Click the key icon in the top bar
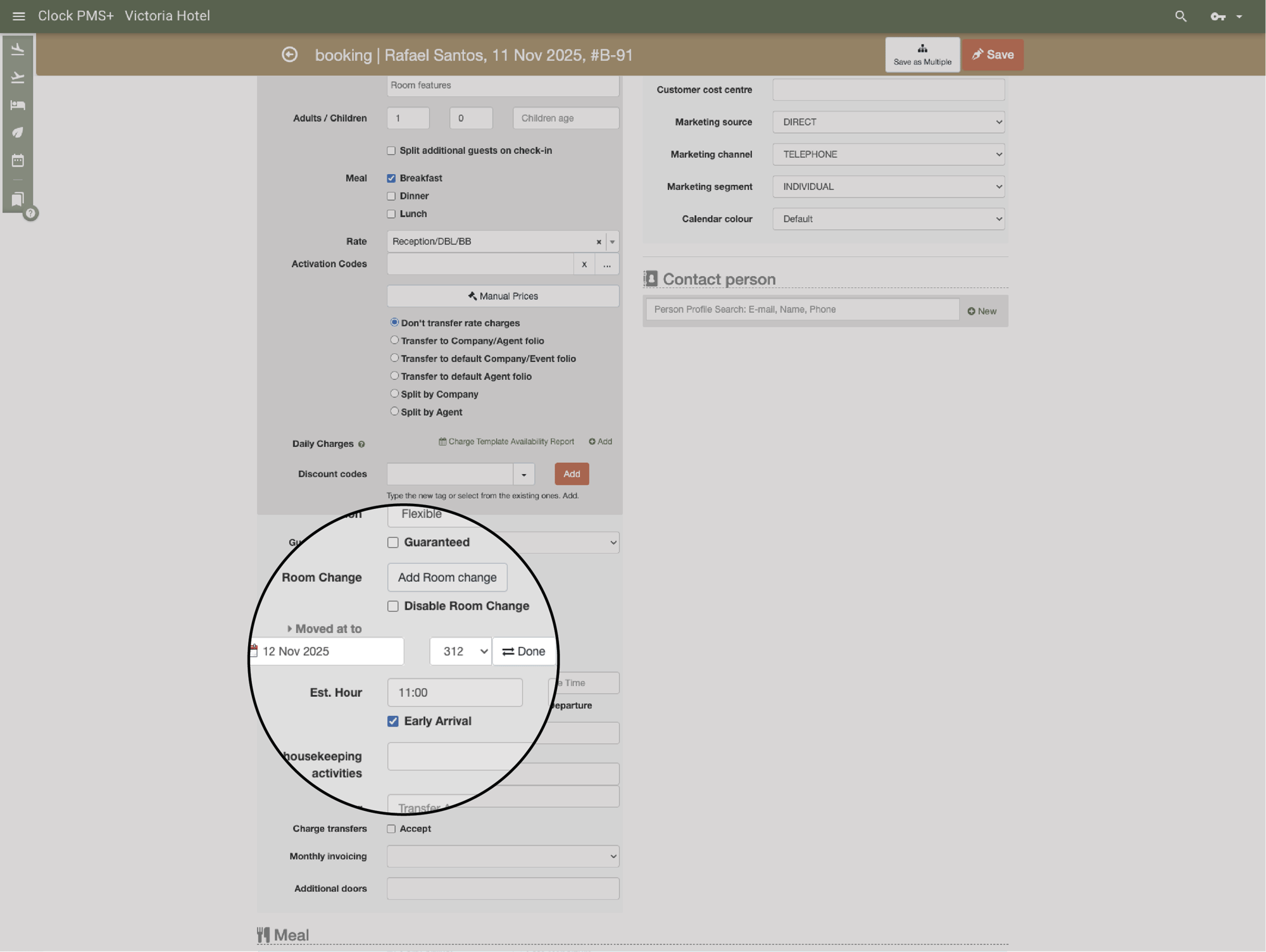 tap(1217, 16)
